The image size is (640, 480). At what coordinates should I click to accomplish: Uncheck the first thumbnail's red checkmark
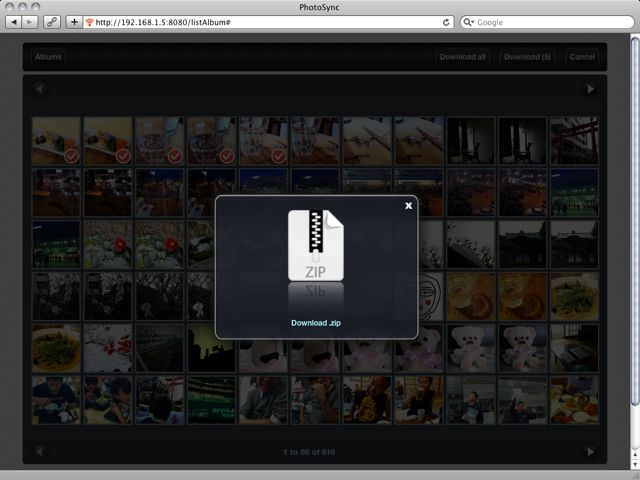(71, 156)
